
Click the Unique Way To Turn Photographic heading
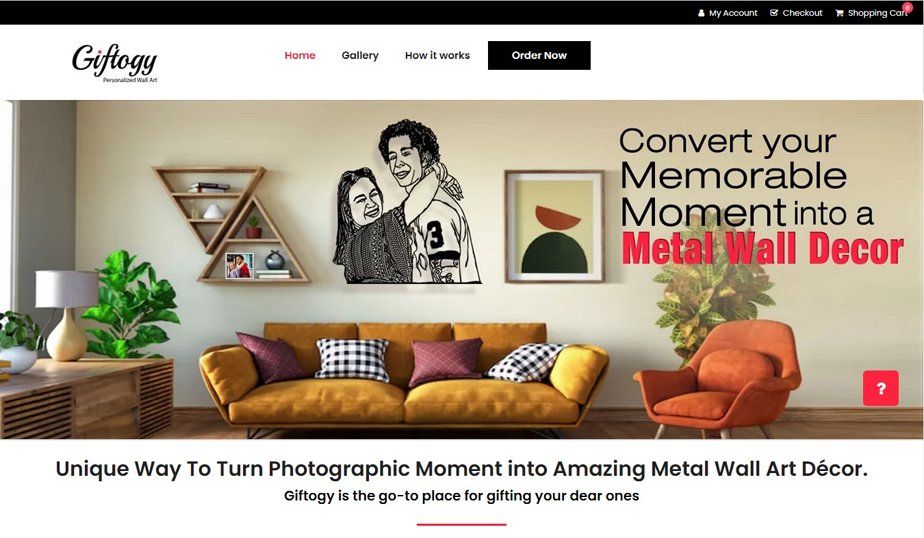pos(462,469)
